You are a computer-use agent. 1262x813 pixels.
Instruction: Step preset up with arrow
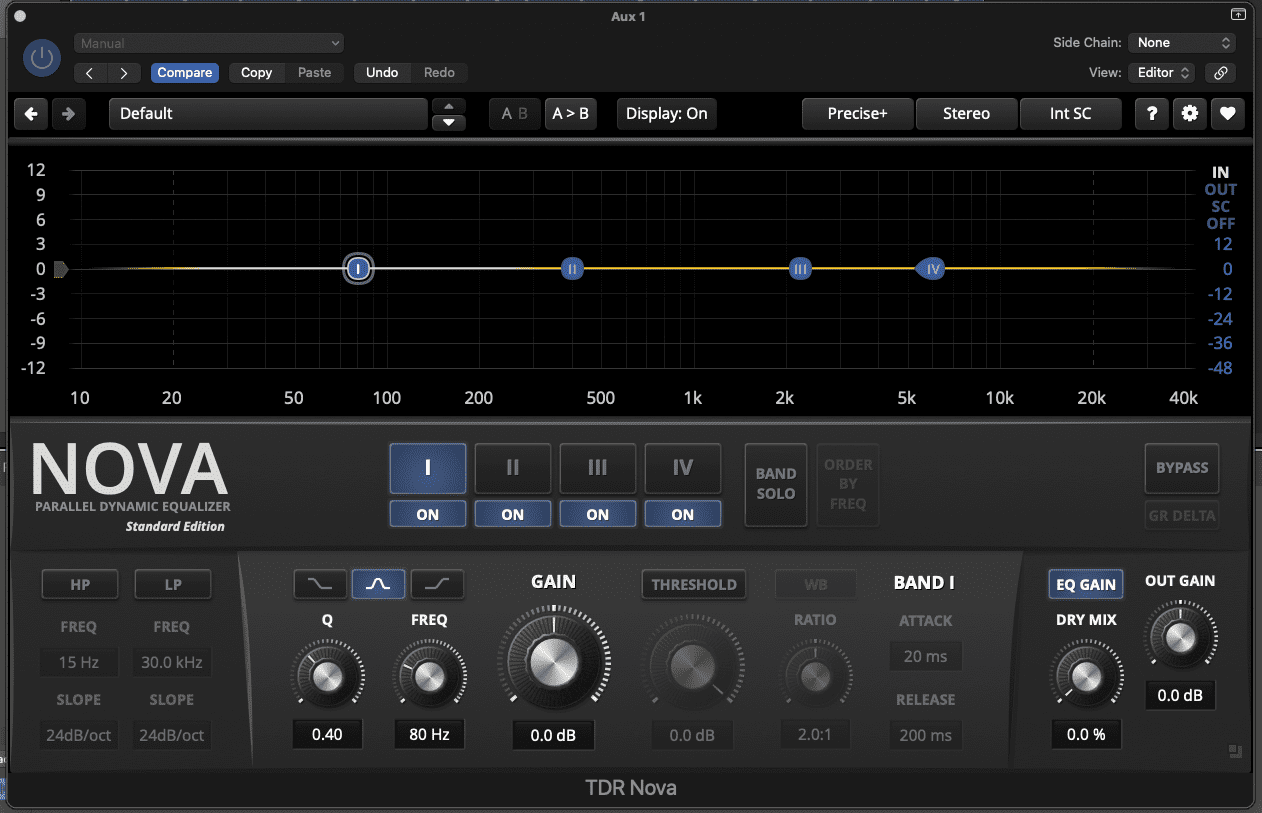pyautogui.click(x=448, y=105)
